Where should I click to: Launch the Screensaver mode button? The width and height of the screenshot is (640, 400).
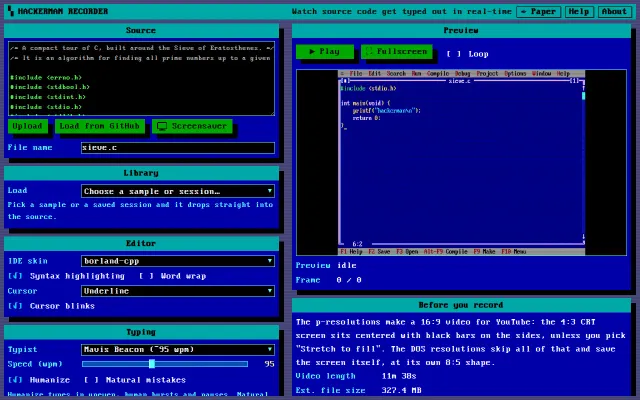point(192,126)
